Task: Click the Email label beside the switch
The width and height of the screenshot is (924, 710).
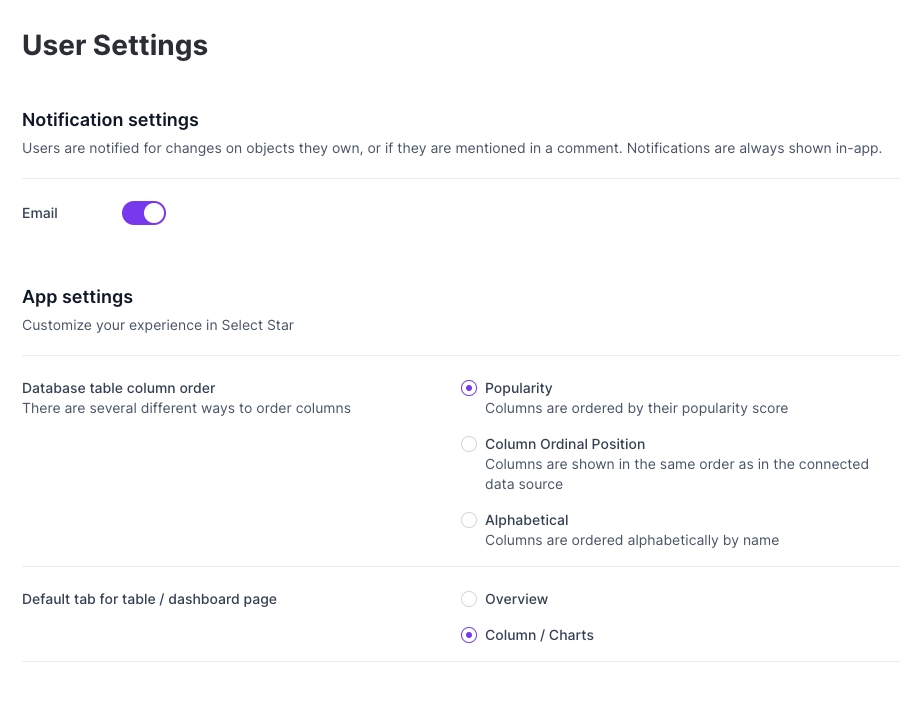Action: pos(40,213)
